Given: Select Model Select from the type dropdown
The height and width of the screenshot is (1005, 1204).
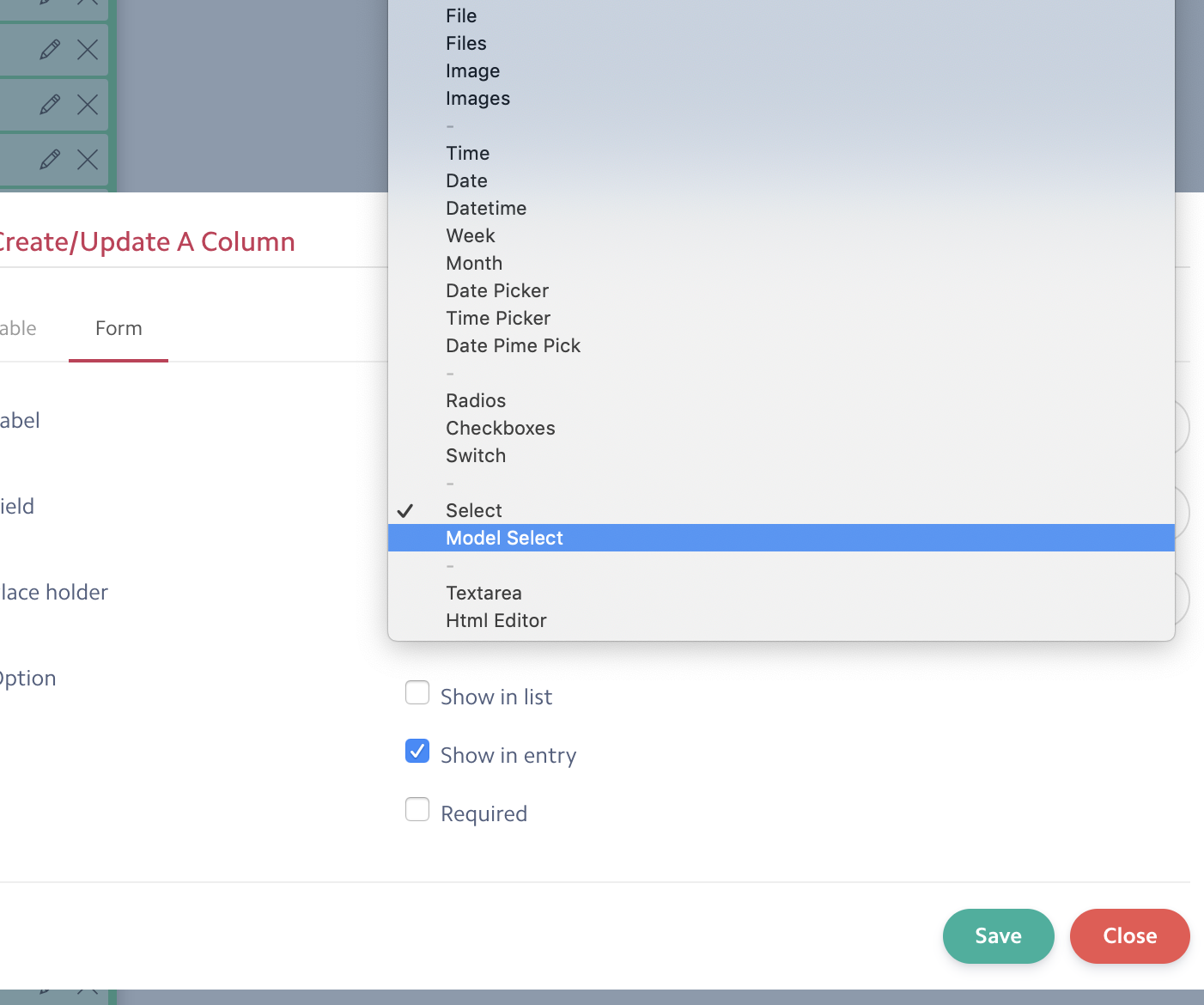Looking at the screenshot, I should pyautogui.click(x=504, y=538).
